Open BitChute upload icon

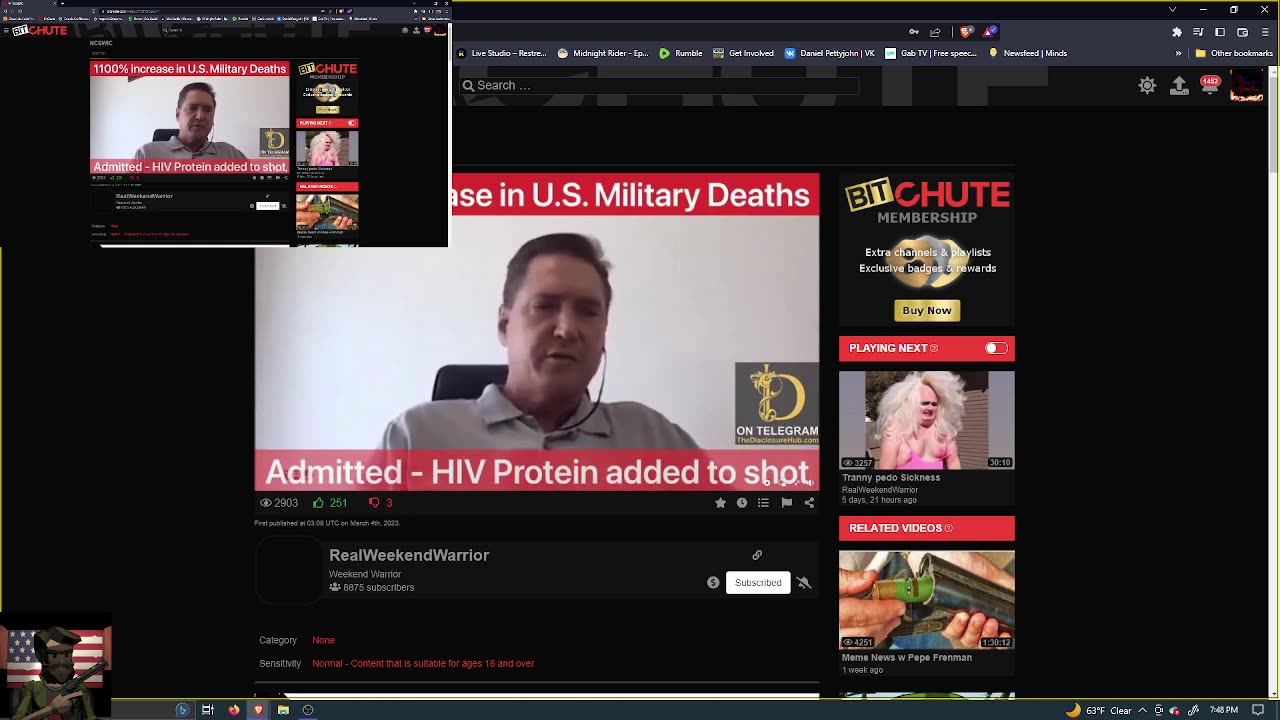pos(1179,86)
